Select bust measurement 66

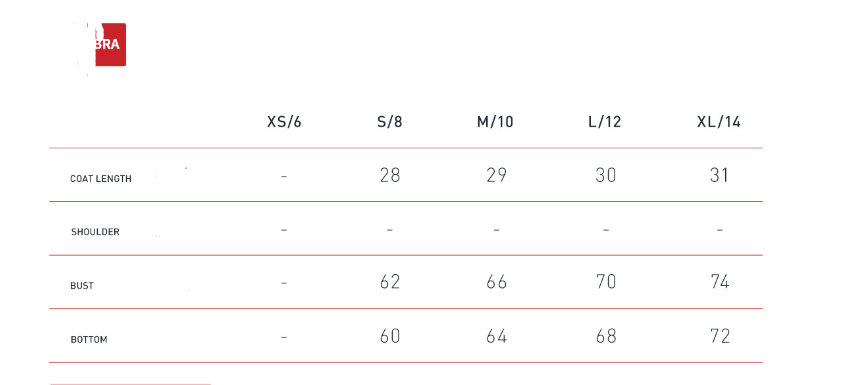coord(496,282)
